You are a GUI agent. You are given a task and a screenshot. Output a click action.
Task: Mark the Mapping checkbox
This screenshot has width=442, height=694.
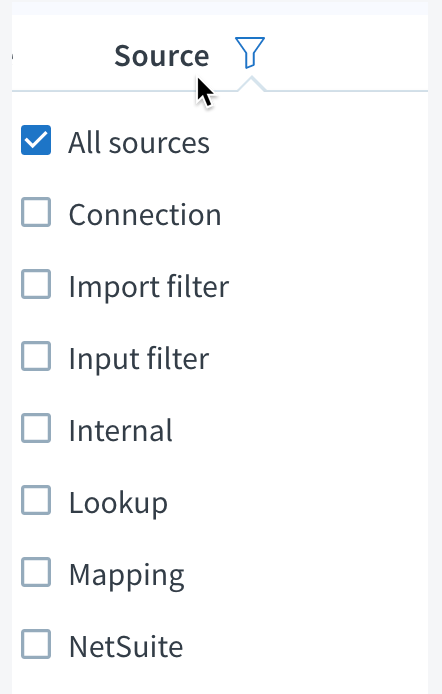[36, 572]
